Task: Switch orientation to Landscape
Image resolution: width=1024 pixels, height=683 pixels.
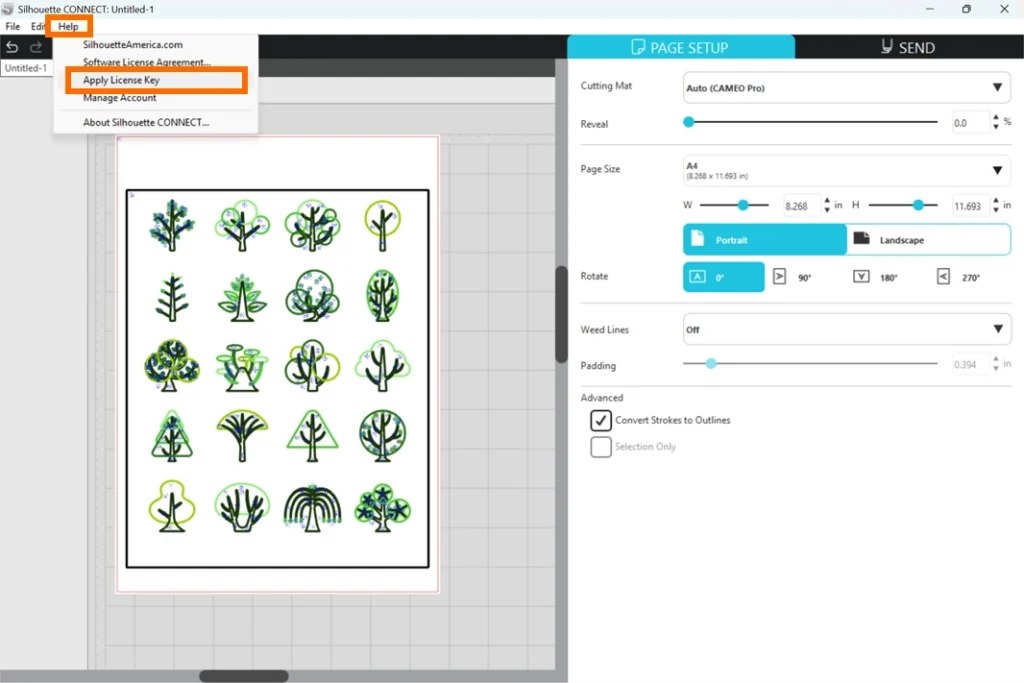Action: [x=928, y=240]
